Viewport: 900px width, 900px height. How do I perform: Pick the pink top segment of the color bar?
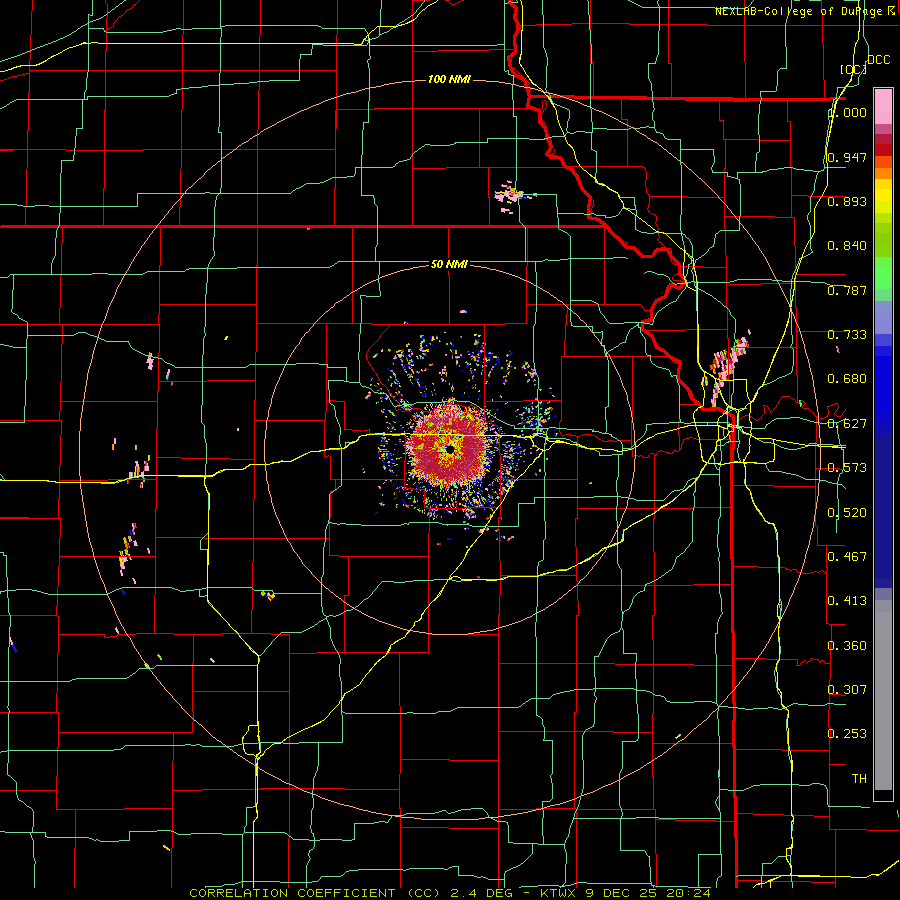click(883, 107)
